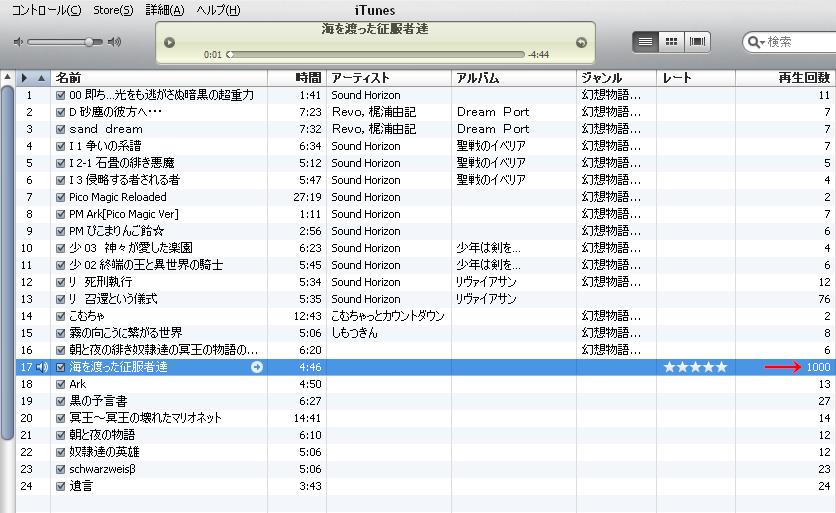Select the track リ 死刑執行

[100, 282]
